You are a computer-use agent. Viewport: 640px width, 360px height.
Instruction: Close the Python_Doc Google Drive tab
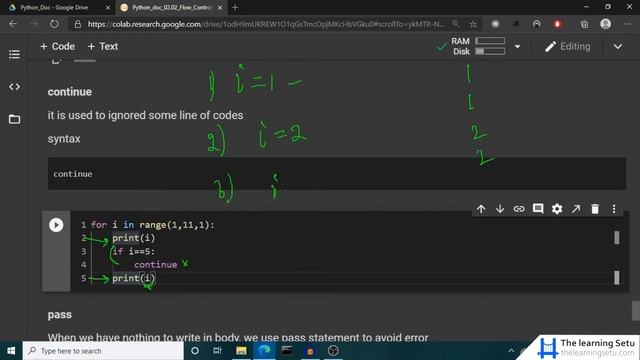[108, 8]
